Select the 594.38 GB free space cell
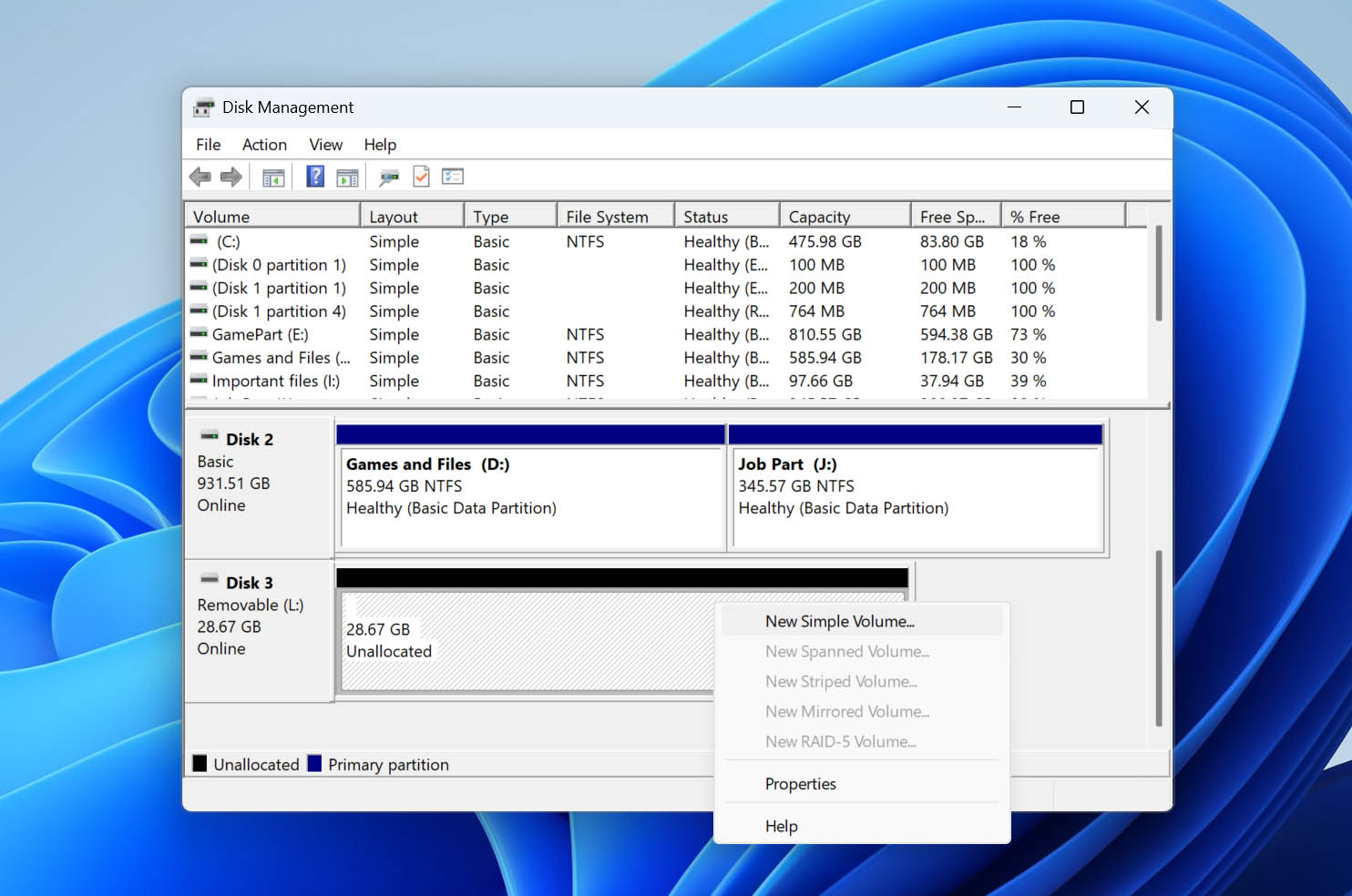Viewport: 1352px width, 896px height. tap(956, 334)
